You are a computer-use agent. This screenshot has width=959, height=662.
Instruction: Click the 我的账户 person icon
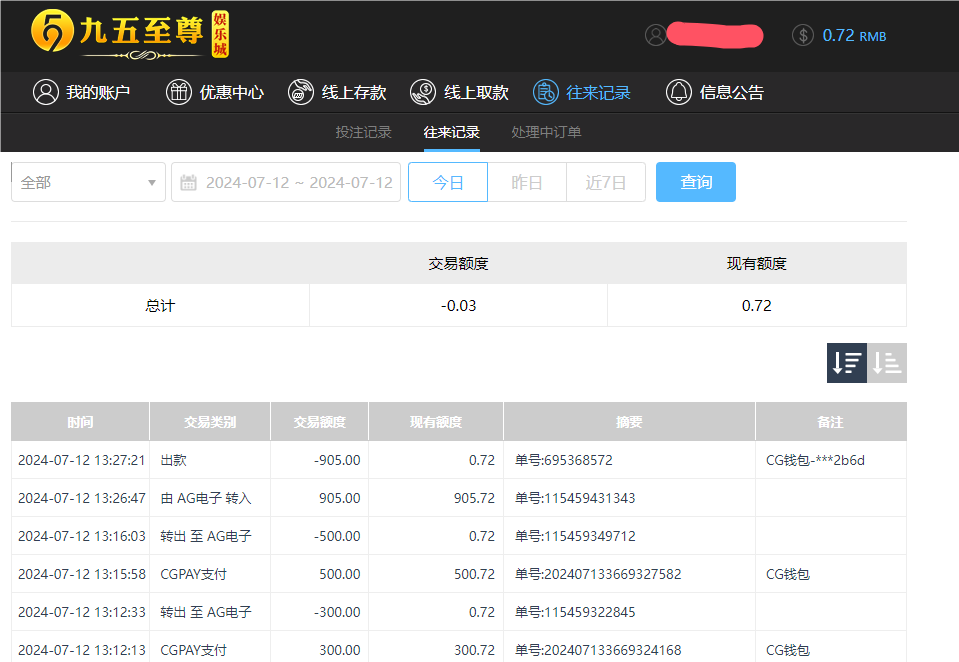pyautogui.click(x=45, y=92)
